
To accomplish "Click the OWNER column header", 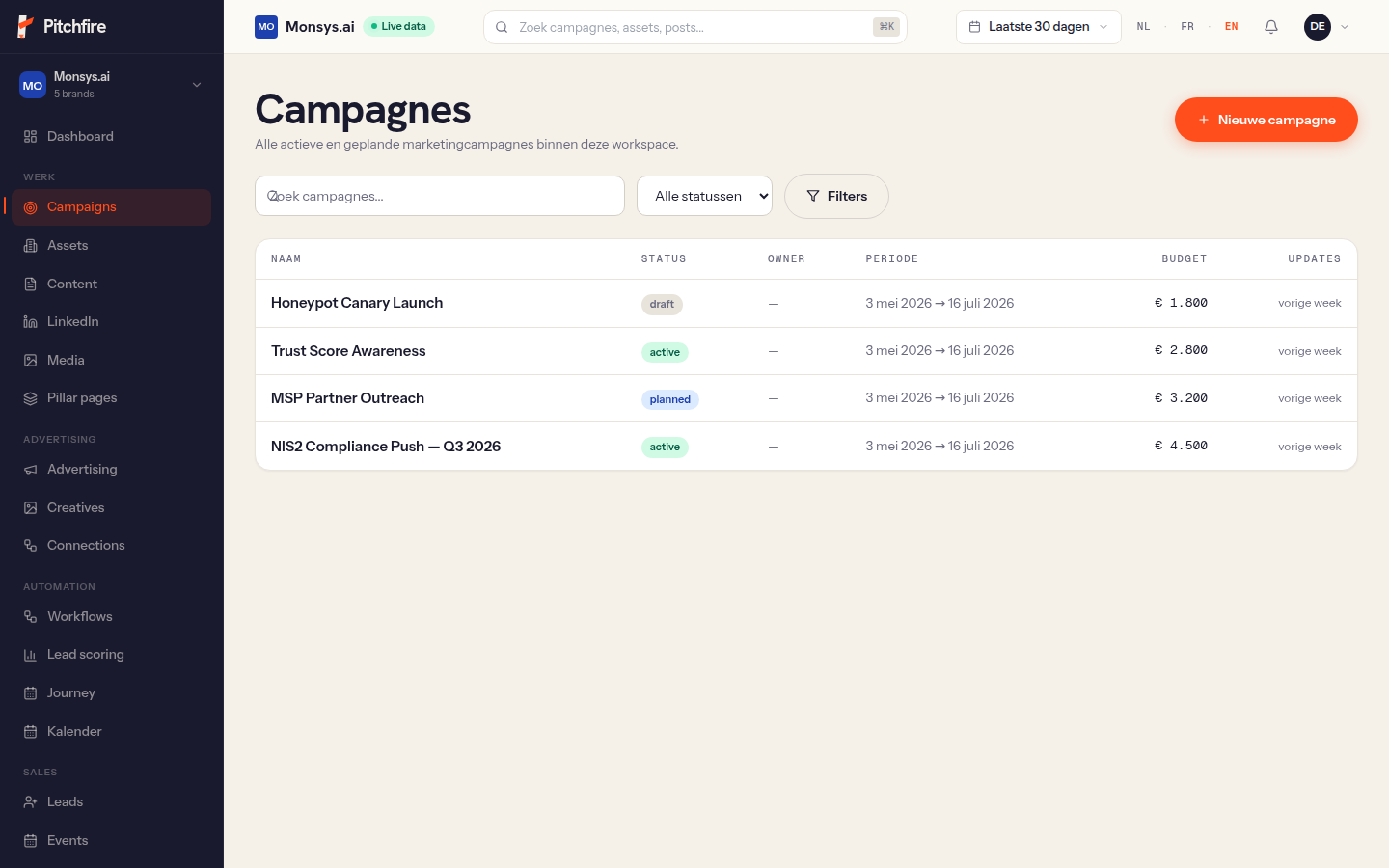I will [786, 259].
